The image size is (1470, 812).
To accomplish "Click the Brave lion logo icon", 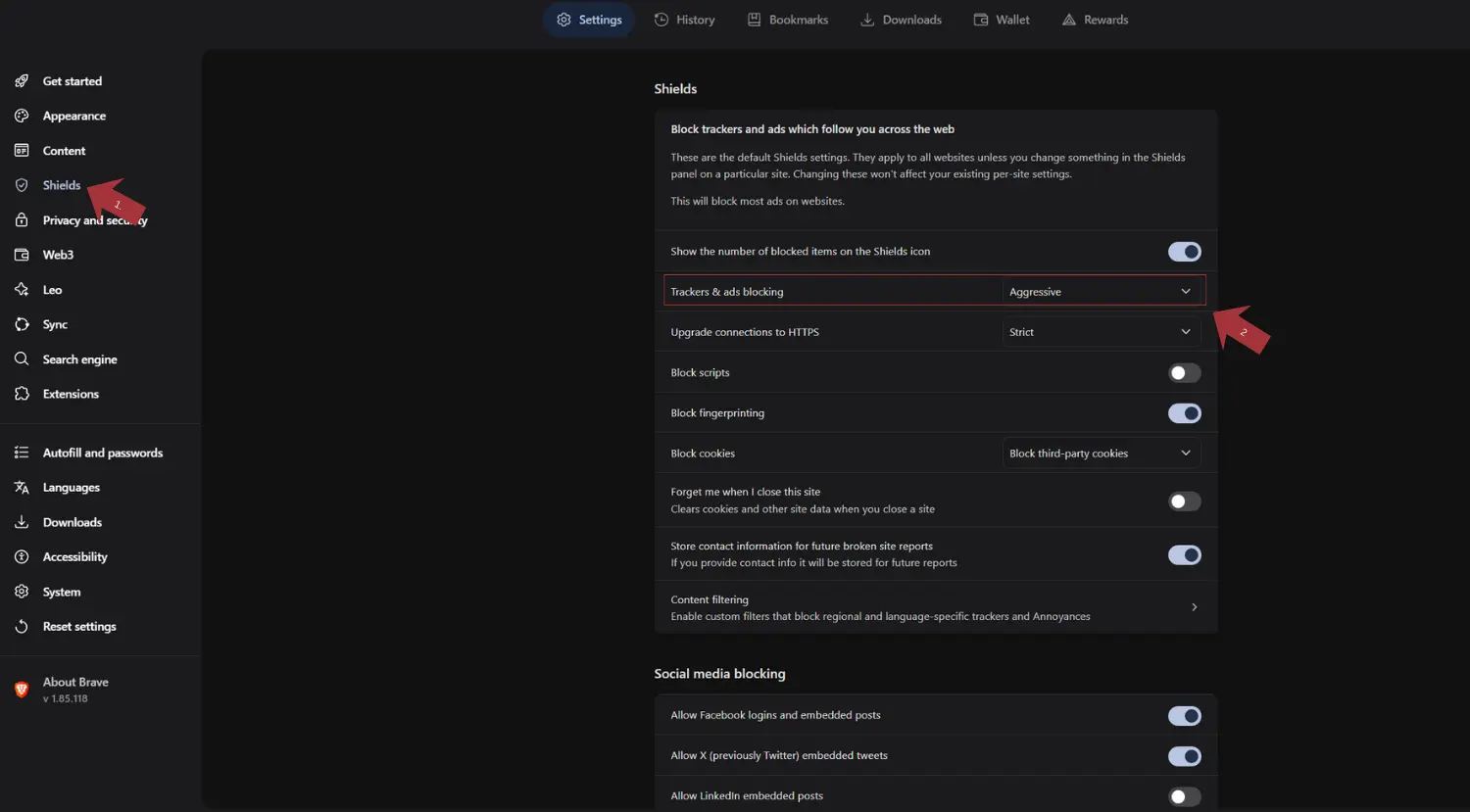I will tap(22, 690).
